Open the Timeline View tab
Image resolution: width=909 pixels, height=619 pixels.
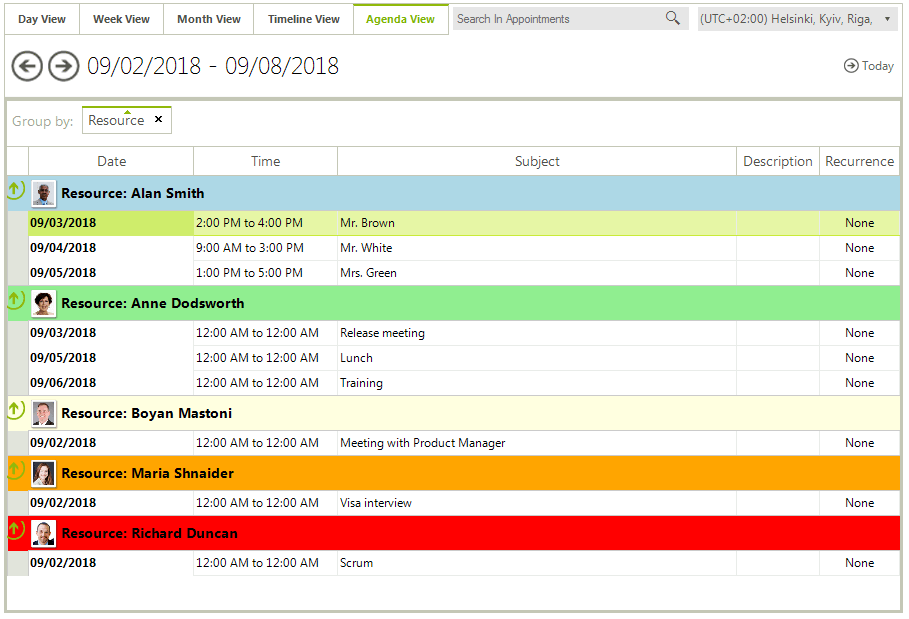click(302, 18)
